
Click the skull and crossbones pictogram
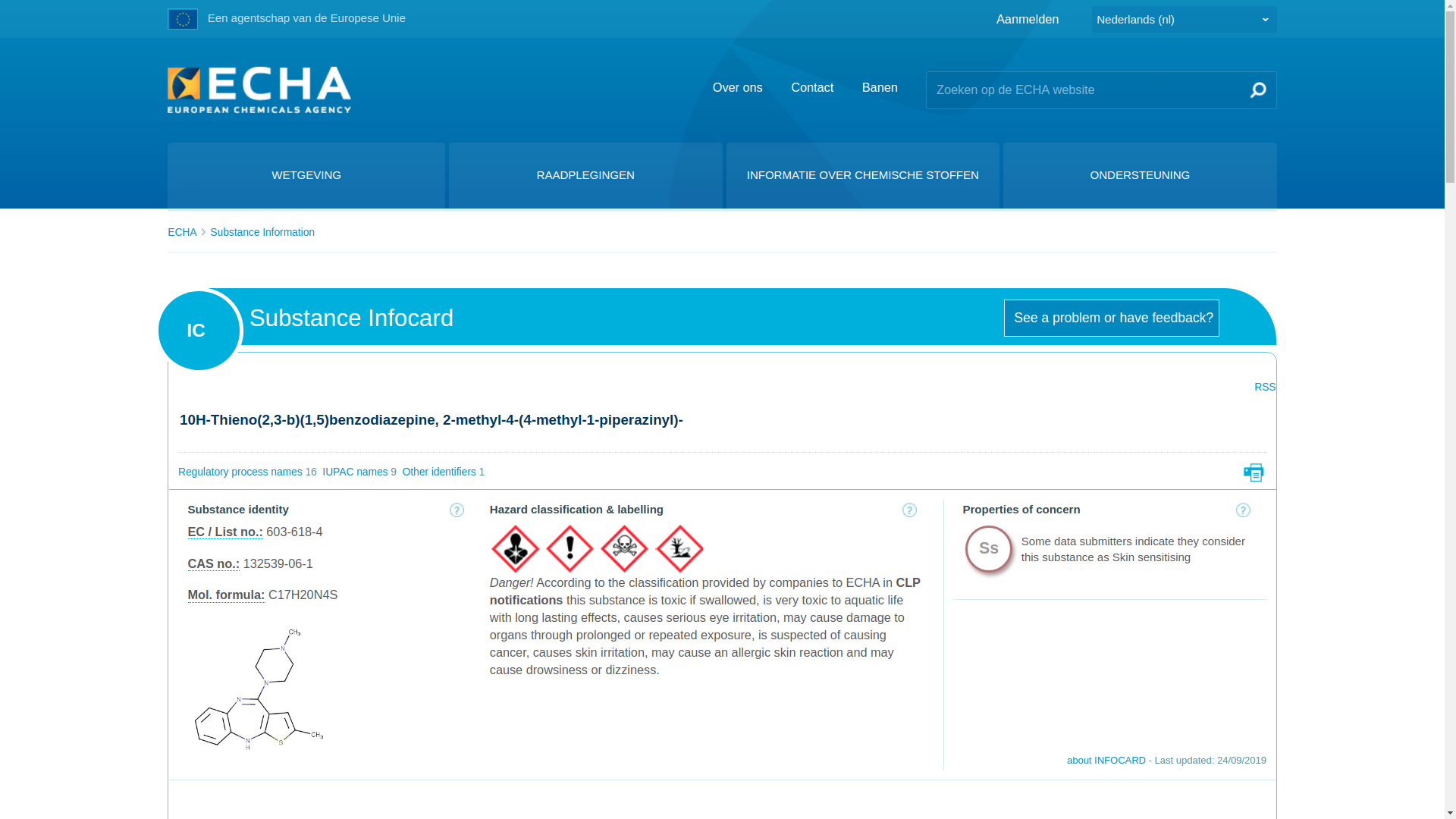click(624, 548)
